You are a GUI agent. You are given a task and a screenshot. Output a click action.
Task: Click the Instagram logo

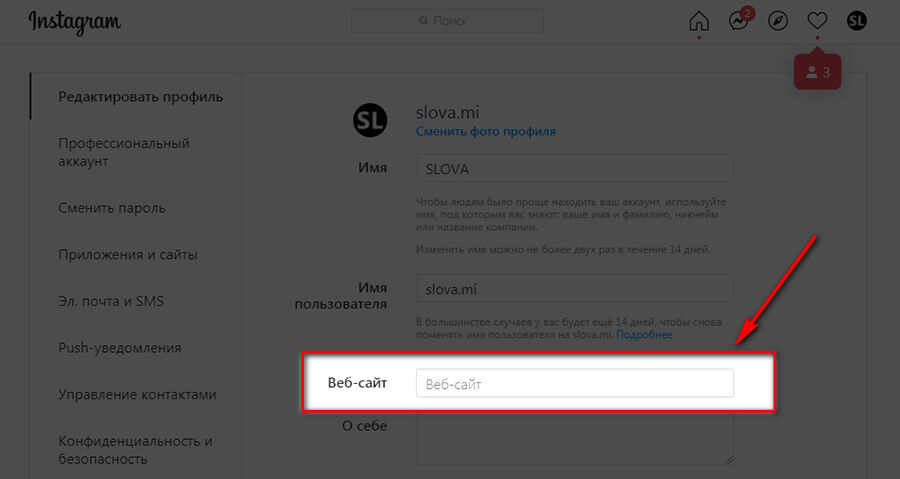tap(75, 21)
